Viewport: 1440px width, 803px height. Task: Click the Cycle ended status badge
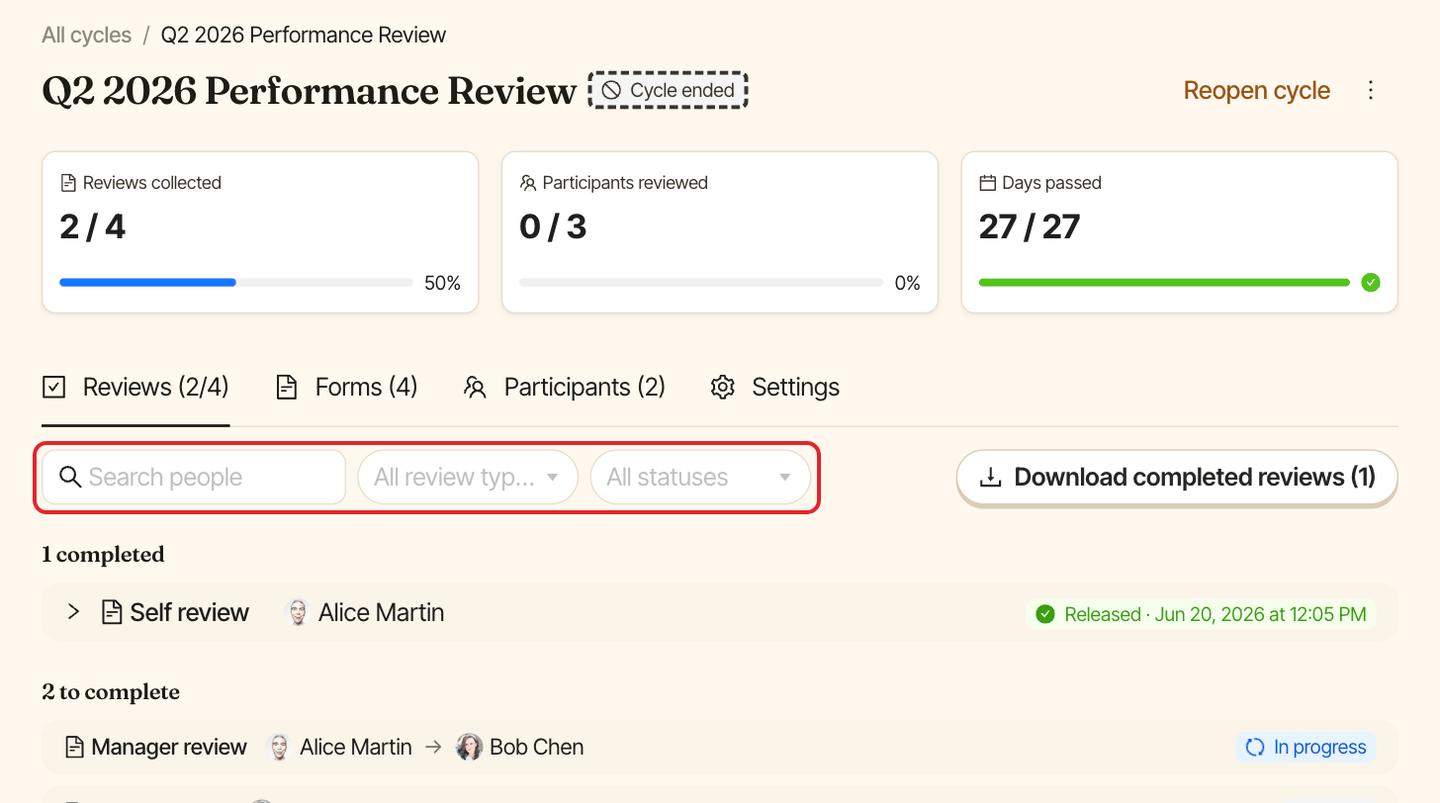[x=668, y=90]
